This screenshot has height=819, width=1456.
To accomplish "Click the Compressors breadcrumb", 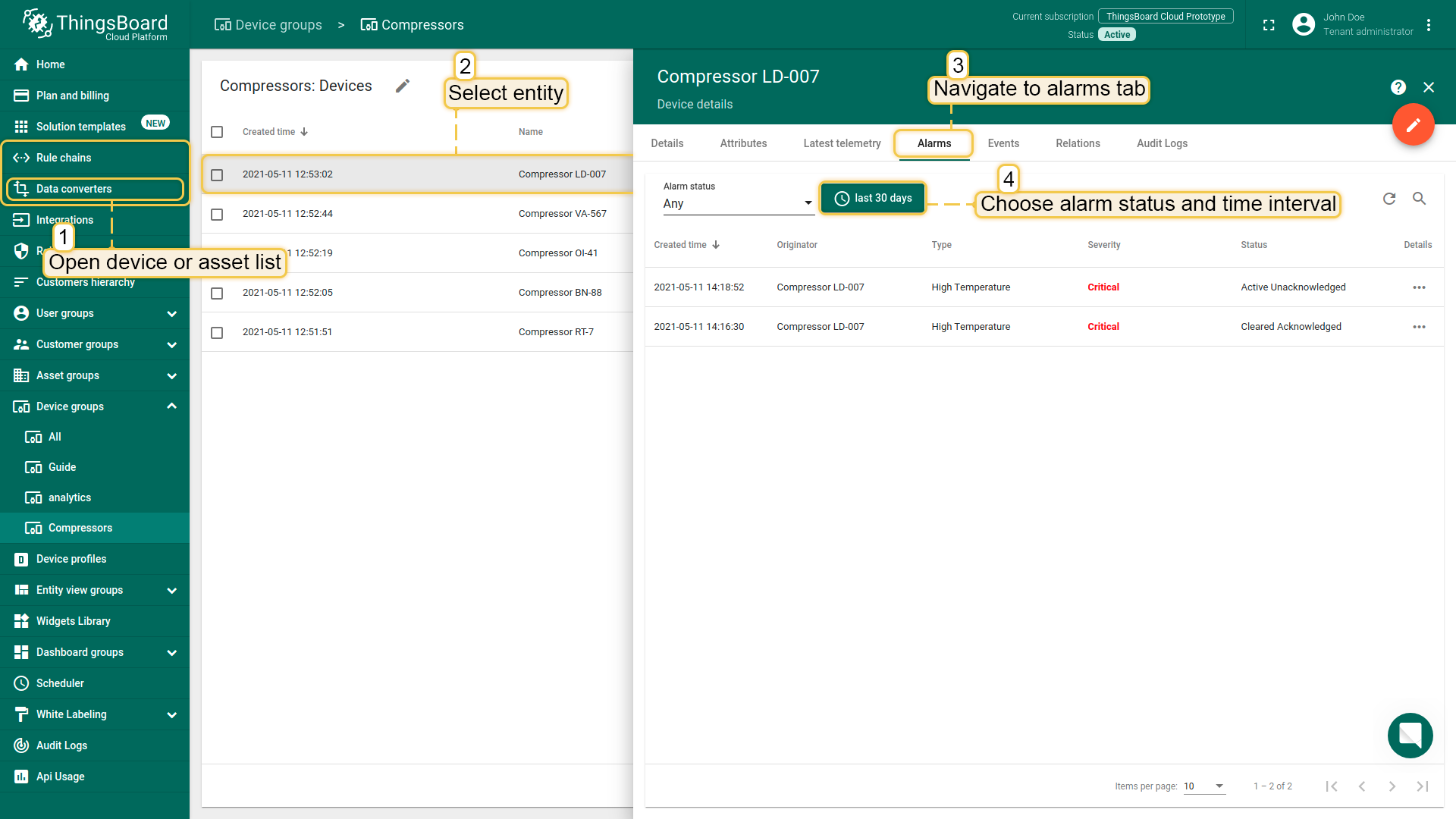I will click(x=412, y=25).
